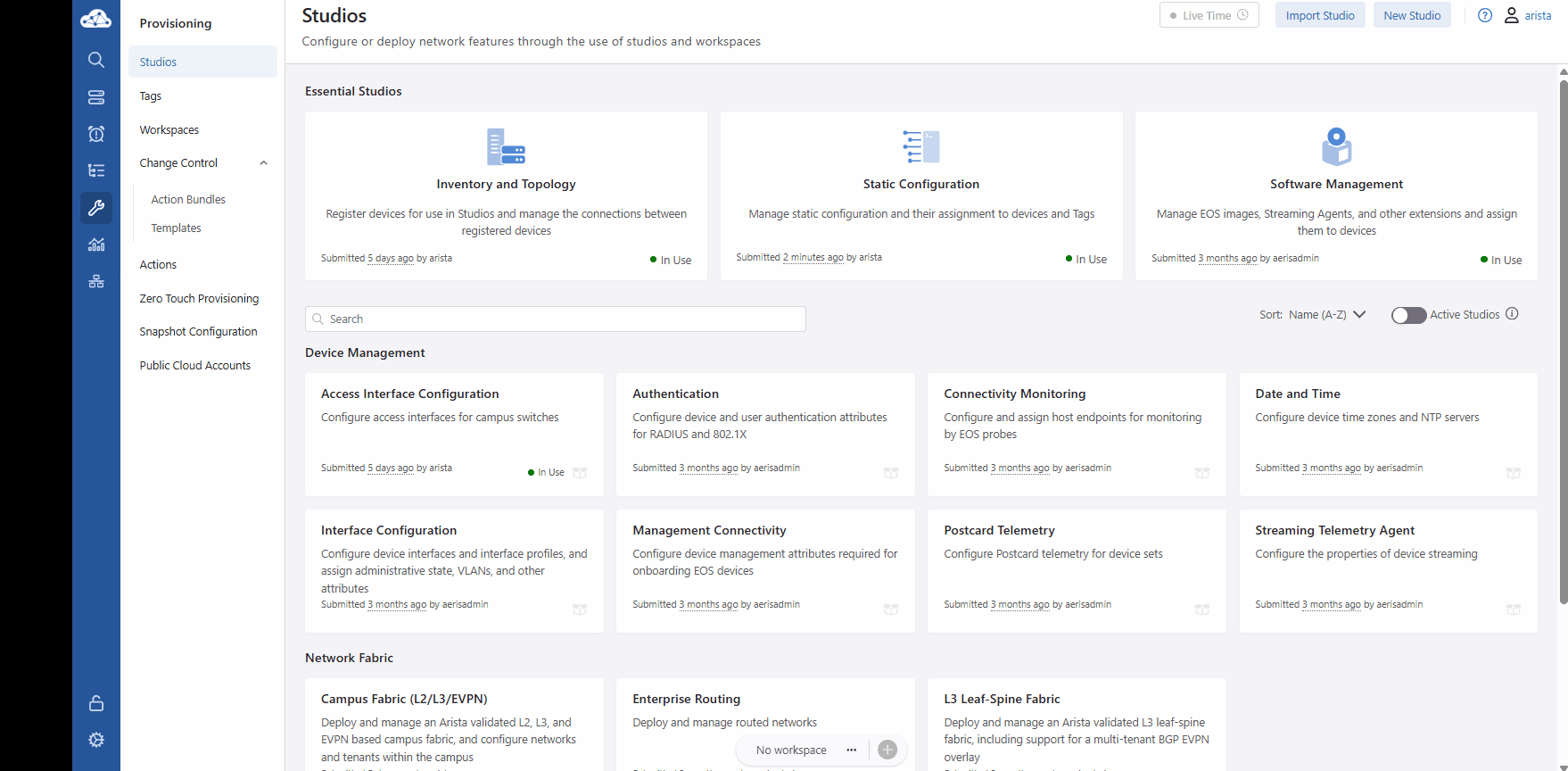1568x771 pixels.
Task: Click the info icon beside Active Studios
Action: click(x=1512, y=314)
